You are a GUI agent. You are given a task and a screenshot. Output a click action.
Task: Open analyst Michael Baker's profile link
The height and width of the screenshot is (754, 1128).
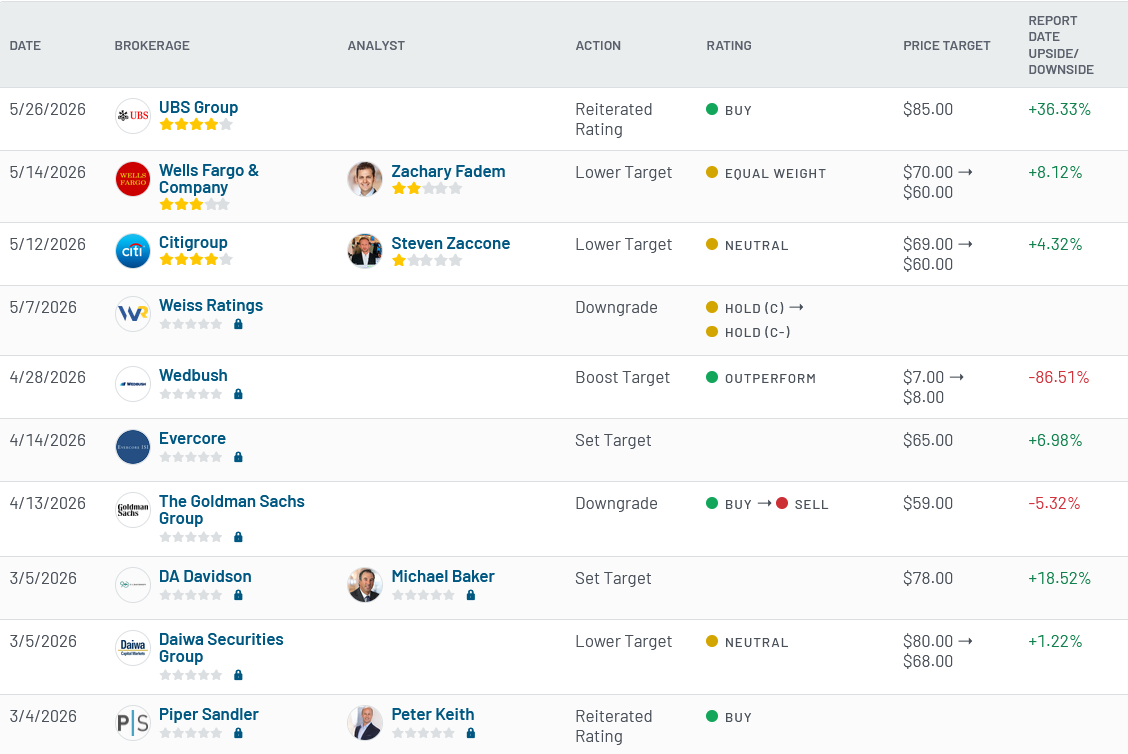click(442, 576)
